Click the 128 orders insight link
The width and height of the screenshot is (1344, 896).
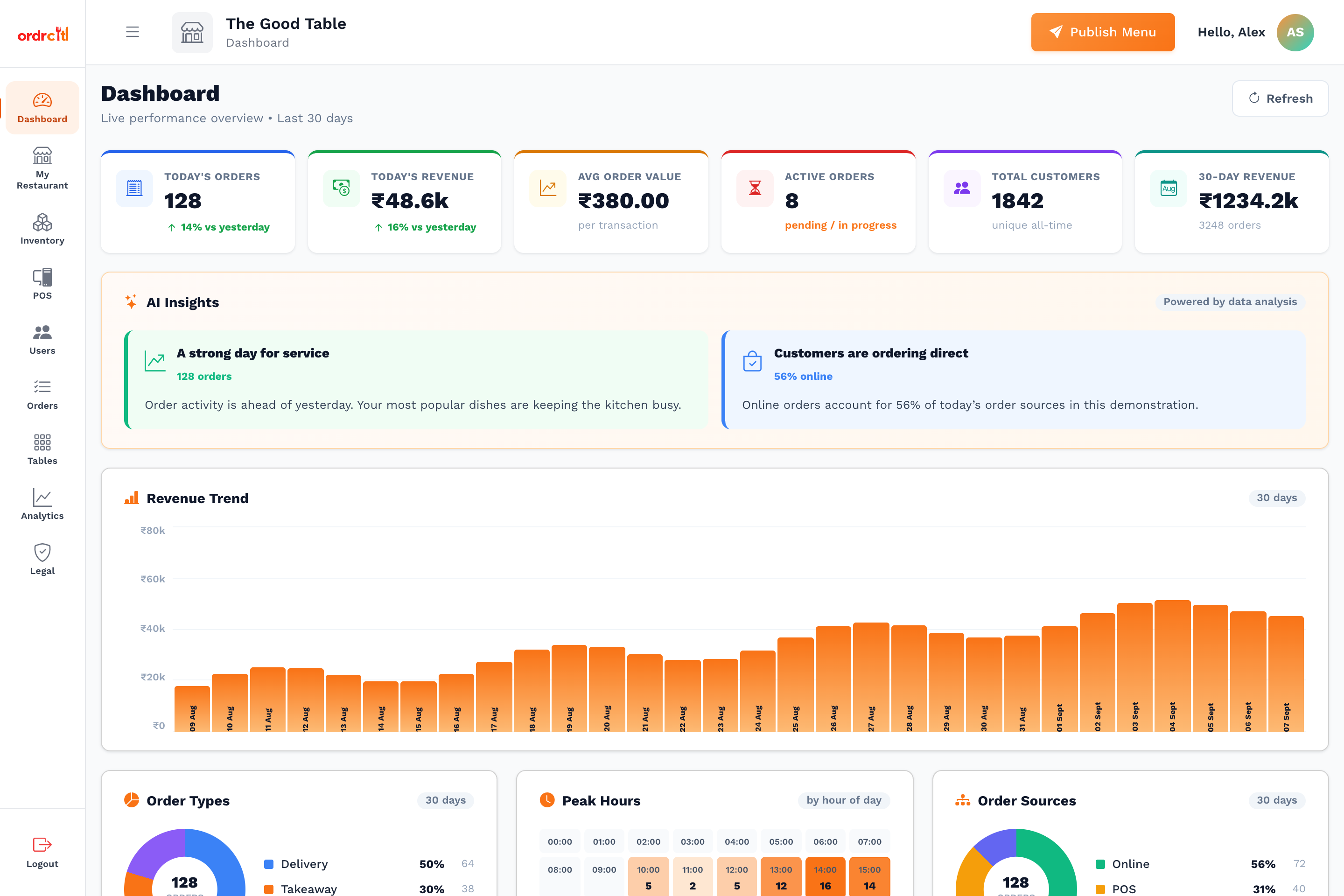point(204,376)
